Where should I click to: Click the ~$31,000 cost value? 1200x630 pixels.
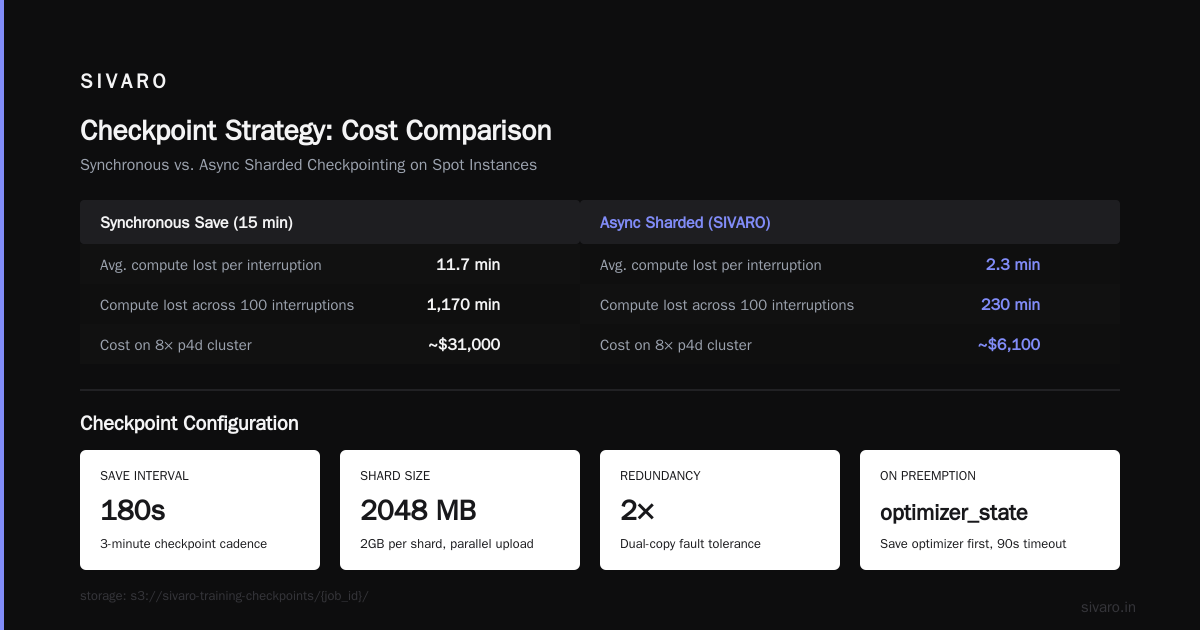(x=463, y=345)
